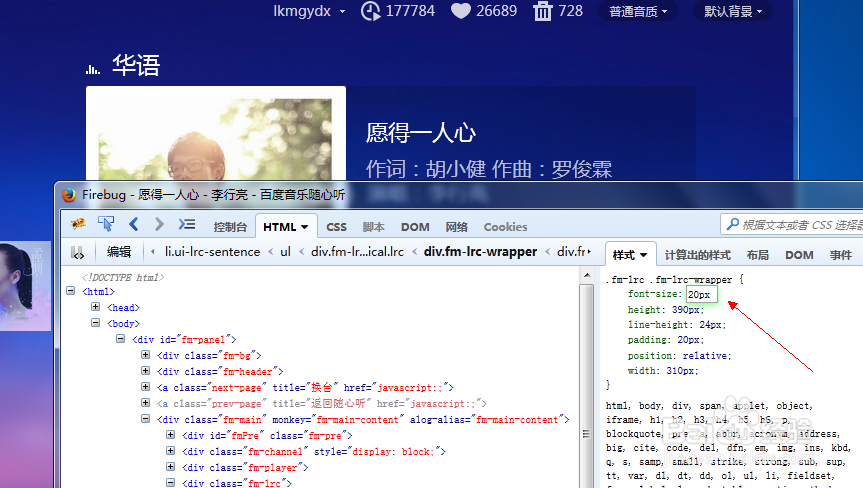Collapse the div fm-panel node

coord(121,338)
